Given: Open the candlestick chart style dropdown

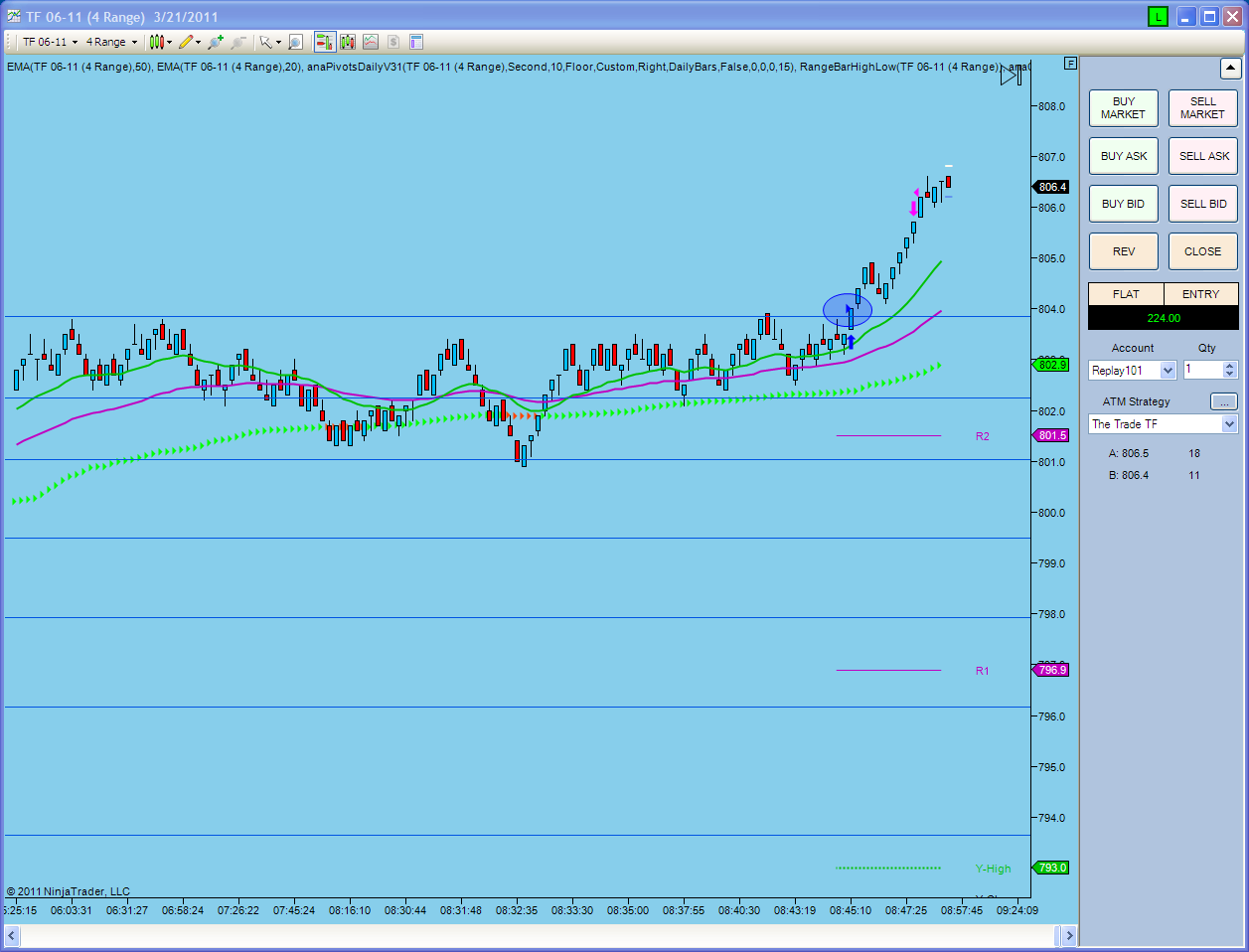Looking at the screenshot, I should (161, 42).
